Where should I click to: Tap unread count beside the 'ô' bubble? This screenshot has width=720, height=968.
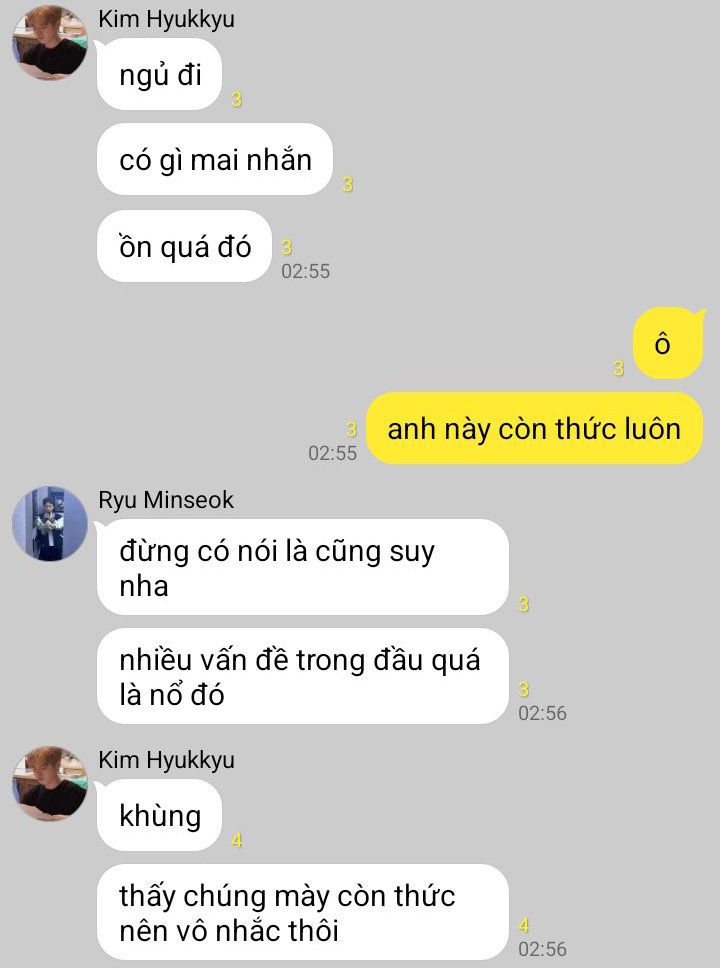[x=618, y=368]
